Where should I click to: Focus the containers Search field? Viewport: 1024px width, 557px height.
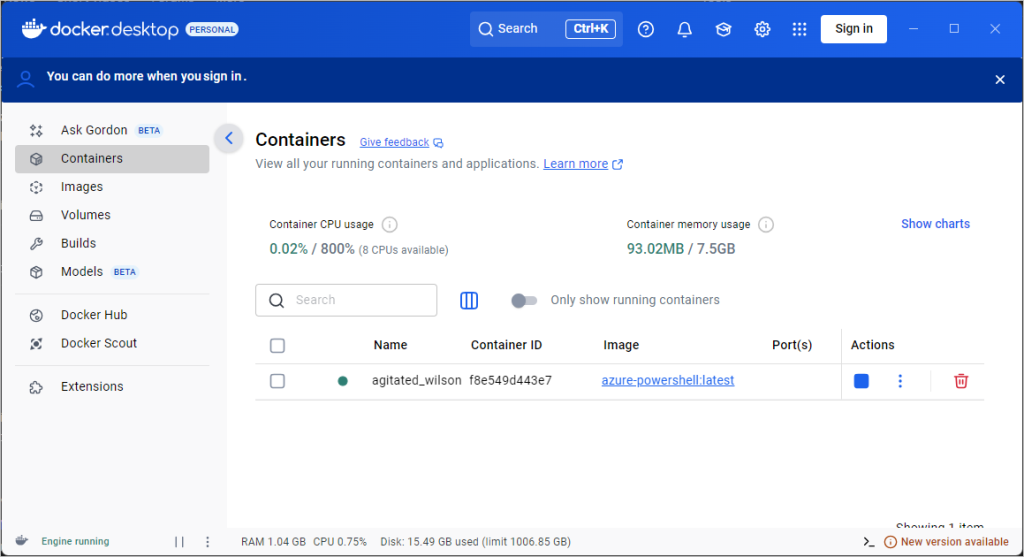coord(346,300)
